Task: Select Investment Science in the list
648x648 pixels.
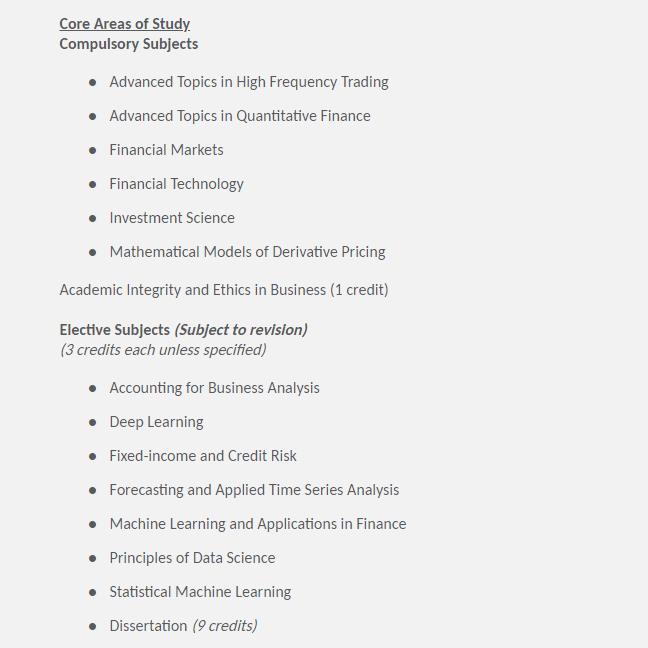Action: (172, 218)
